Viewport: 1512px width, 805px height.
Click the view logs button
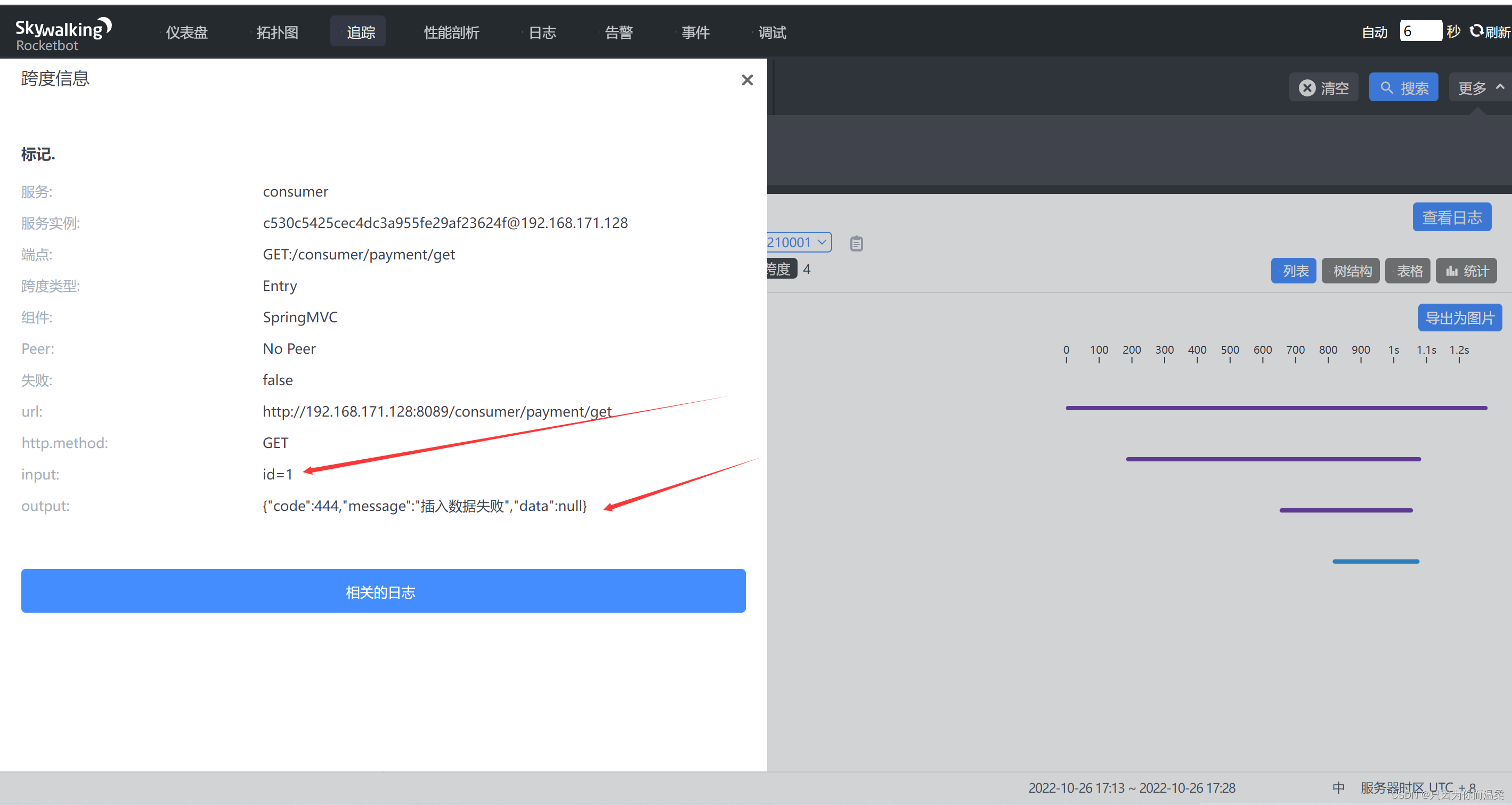(1451, 218)
